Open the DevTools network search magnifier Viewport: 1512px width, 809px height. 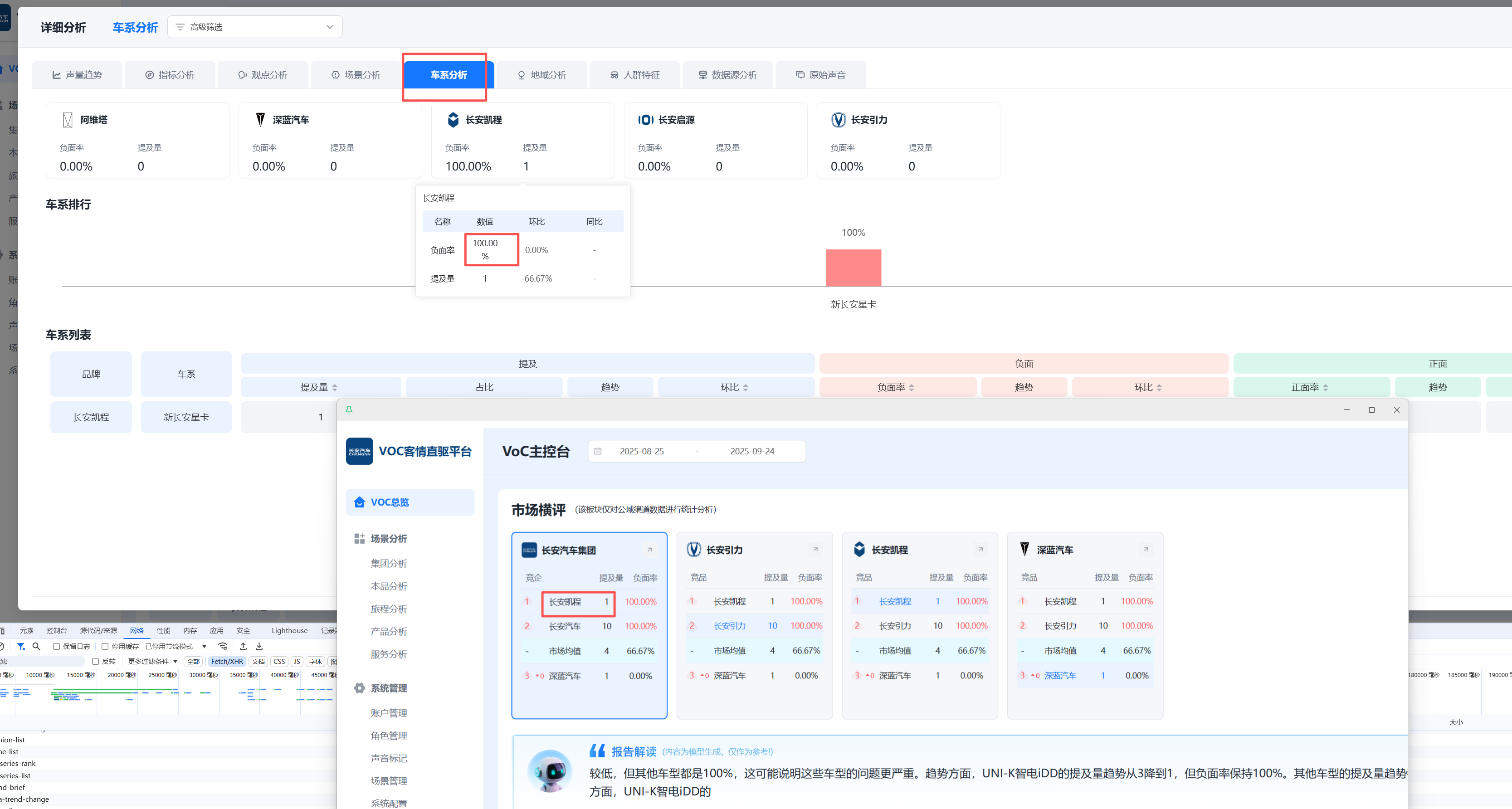point(36,646)
